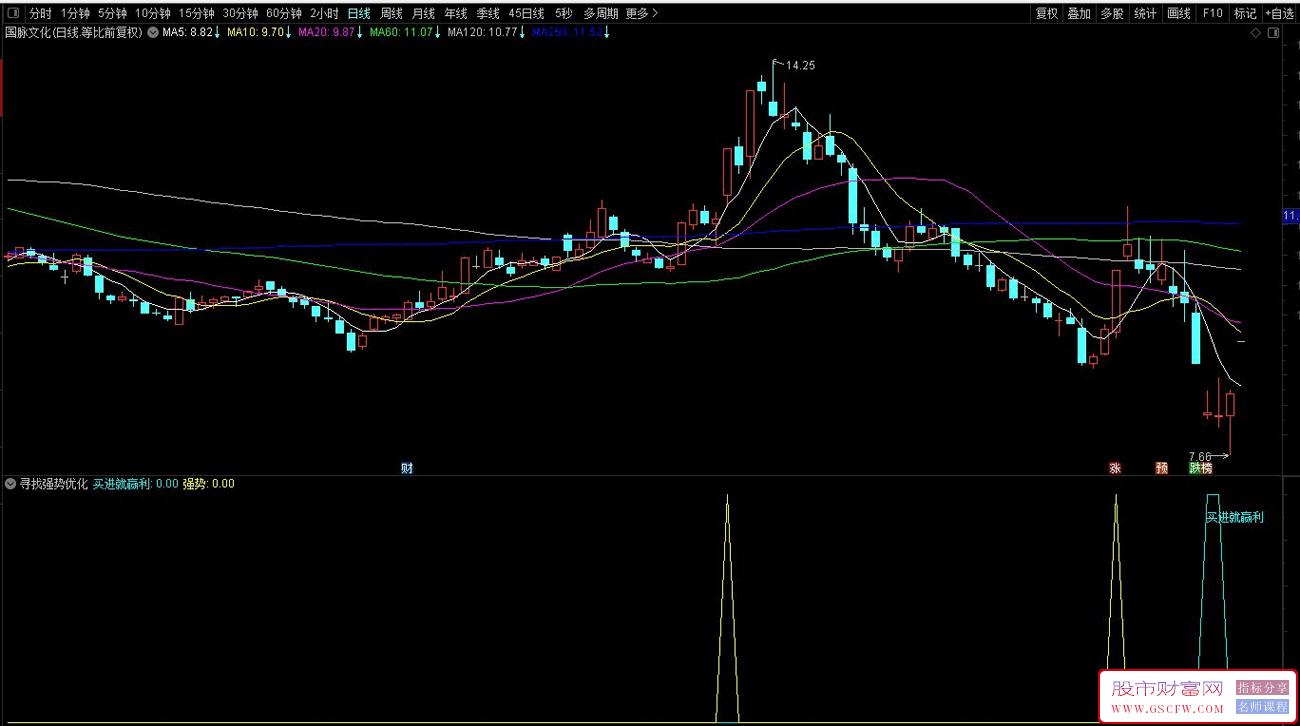Add stock via +自选 button

[1280, 14]
